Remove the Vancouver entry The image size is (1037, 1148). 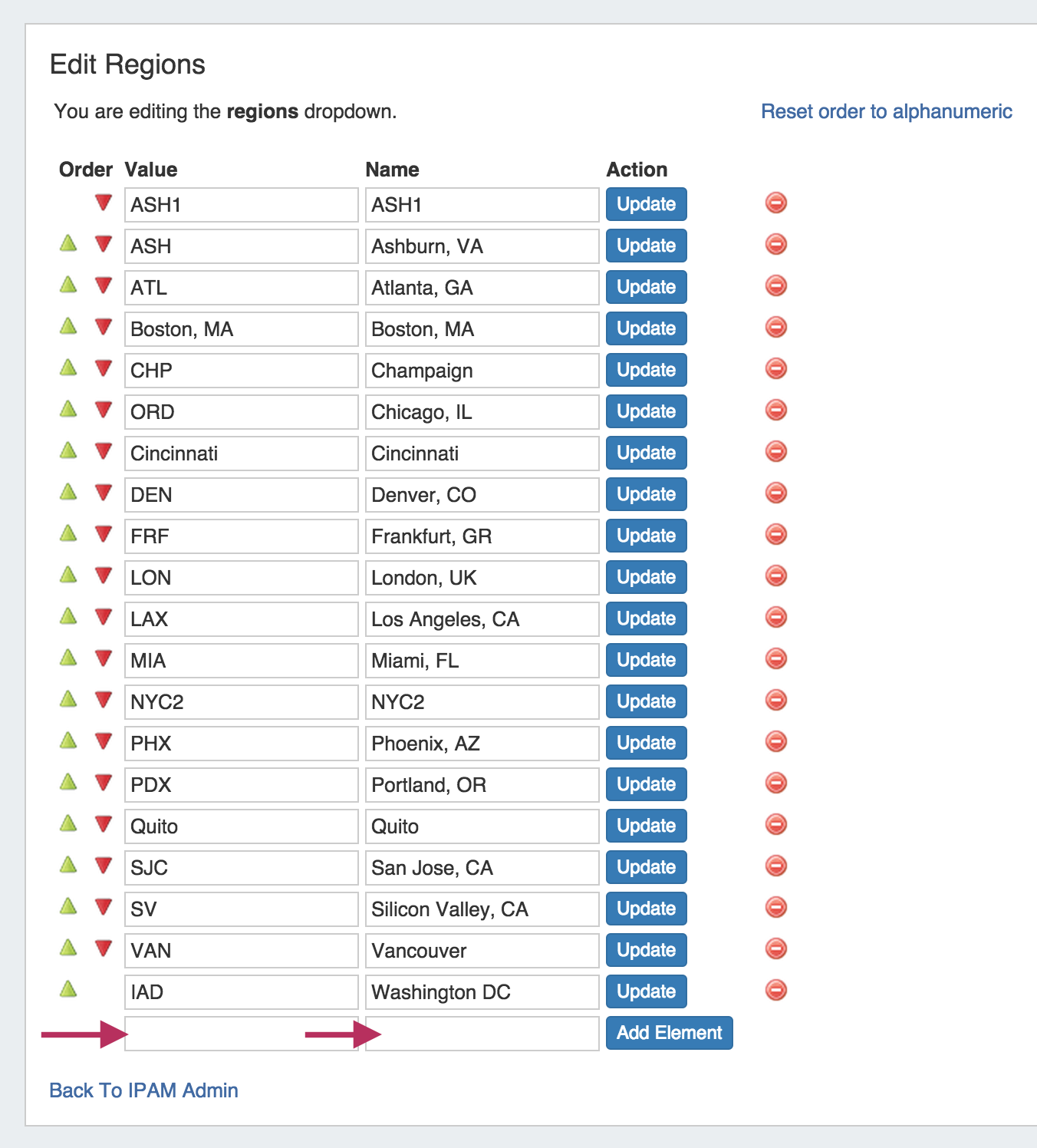[776, 949]
